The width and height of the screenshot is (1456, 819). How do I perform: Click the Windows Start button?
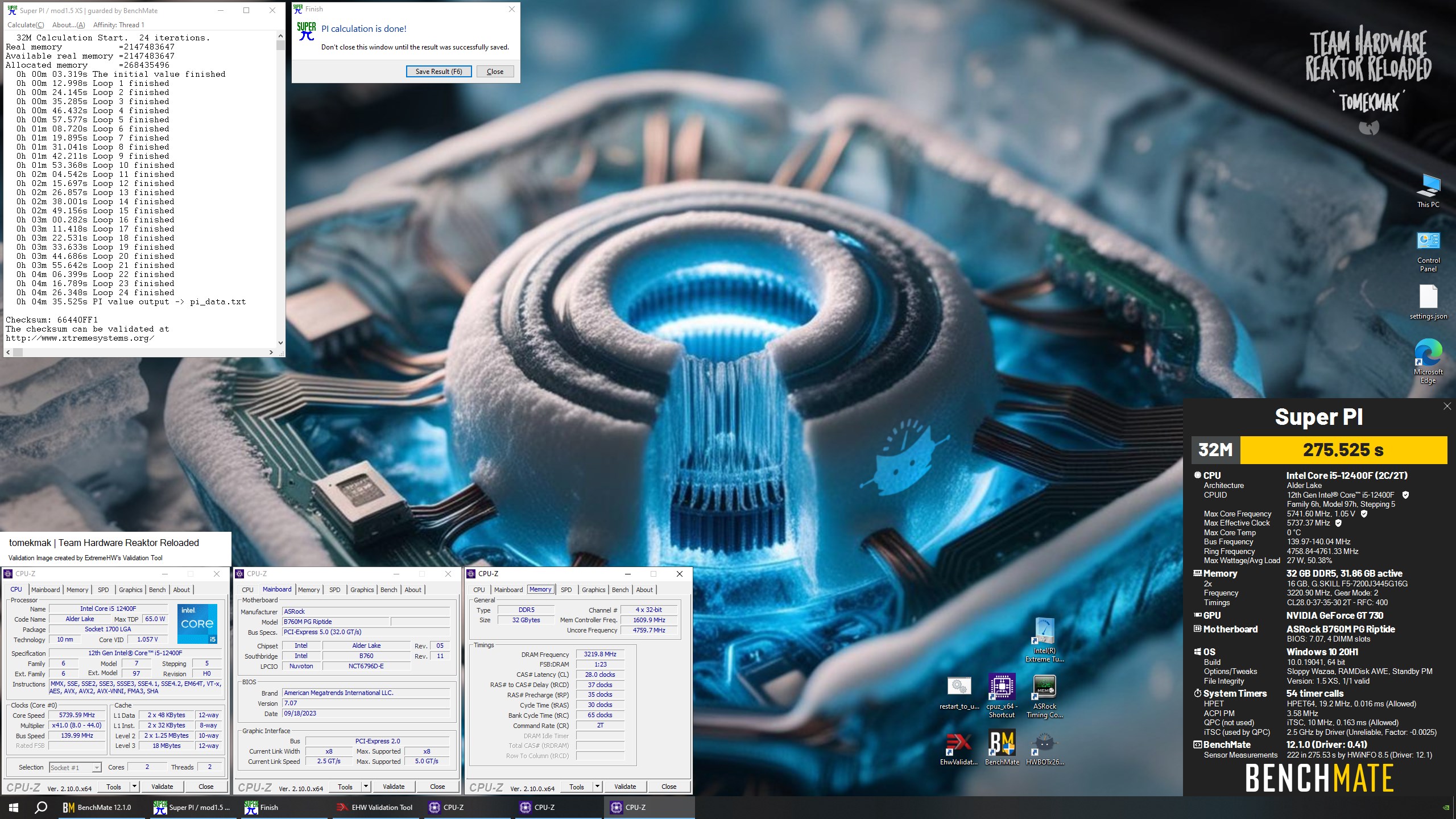(x=14, y=807)
